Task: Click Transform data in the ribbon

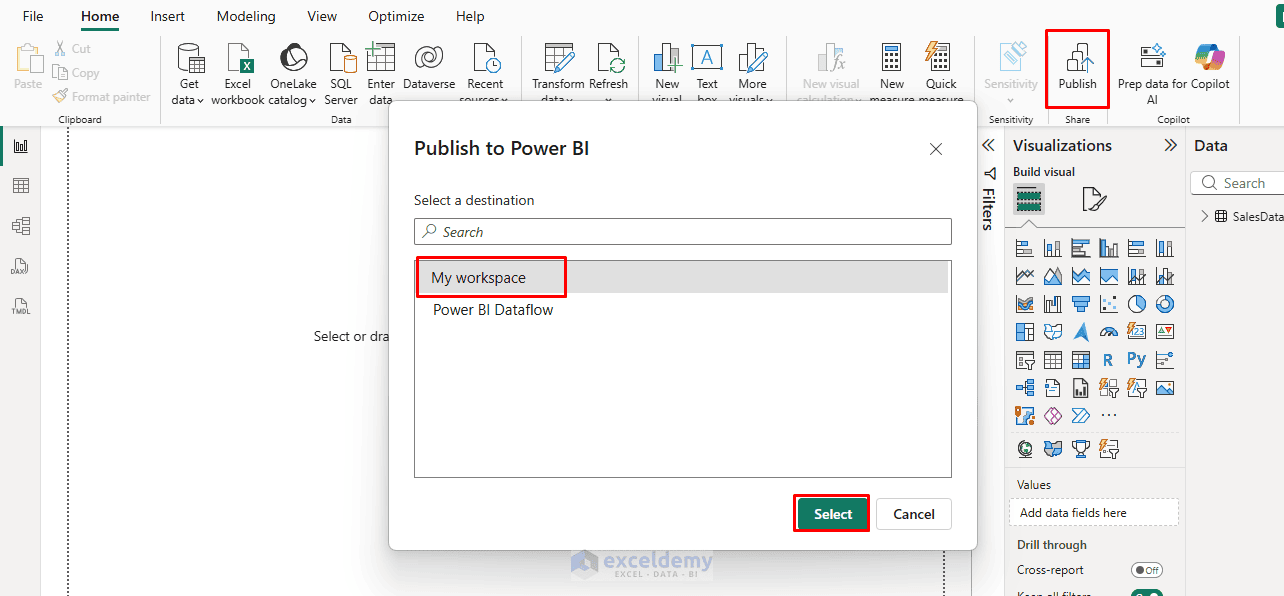Action: point(558,73)
